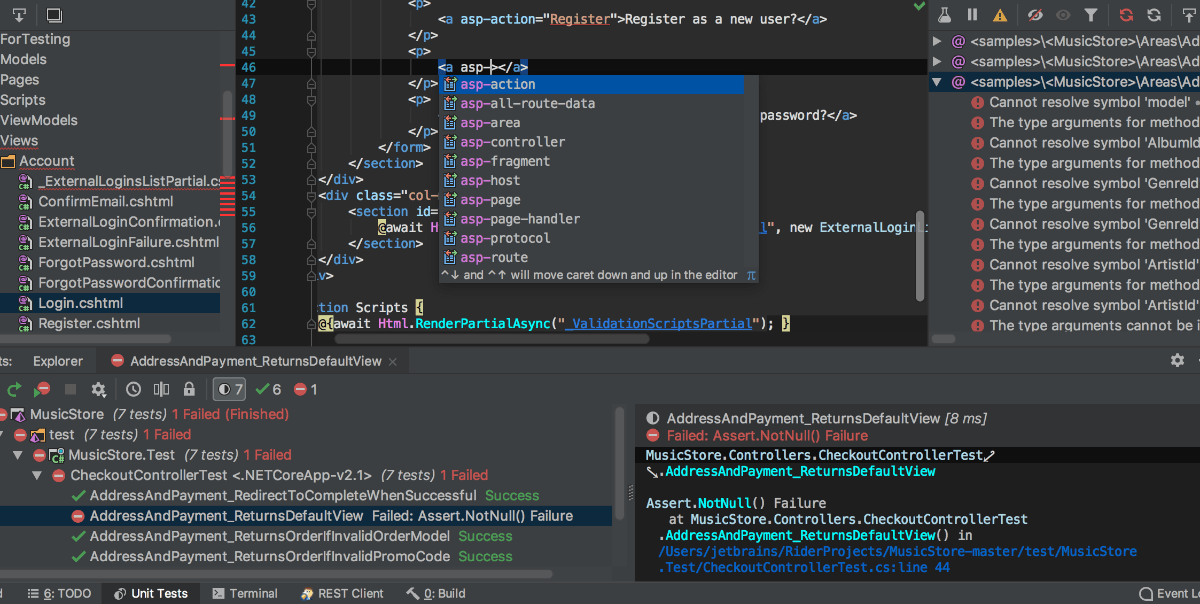Collapse the MusicStore.Test project node
The height and width of the screenshot is (604, 1200).
(17, 455)
